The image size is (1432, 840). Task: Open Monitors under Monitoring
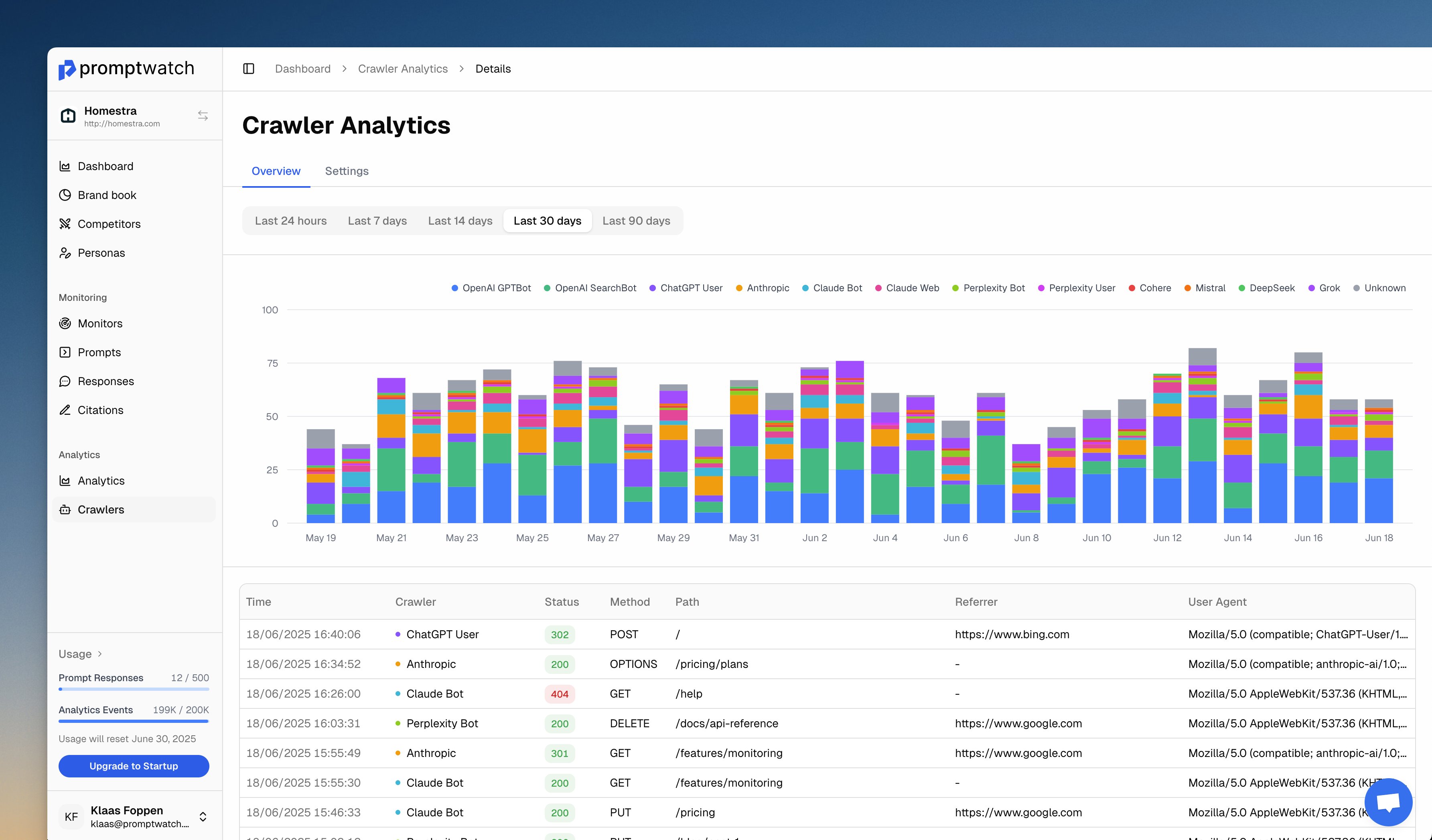(134, 323)
